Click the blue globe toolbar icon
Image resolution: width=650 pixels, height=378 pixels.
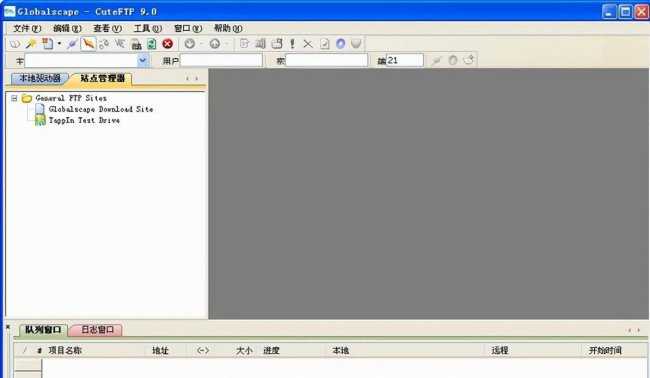coord(340,44)
